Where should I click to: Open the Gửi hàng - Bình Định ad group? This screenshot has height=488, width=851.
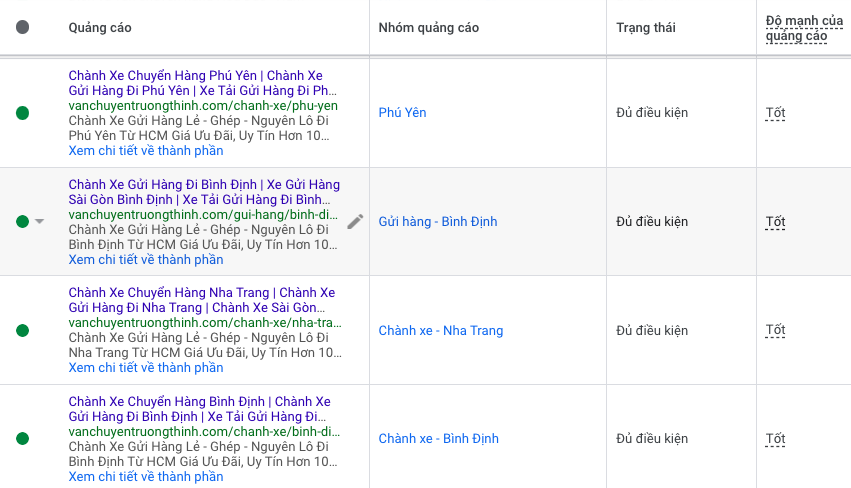(x=438, y=222)
